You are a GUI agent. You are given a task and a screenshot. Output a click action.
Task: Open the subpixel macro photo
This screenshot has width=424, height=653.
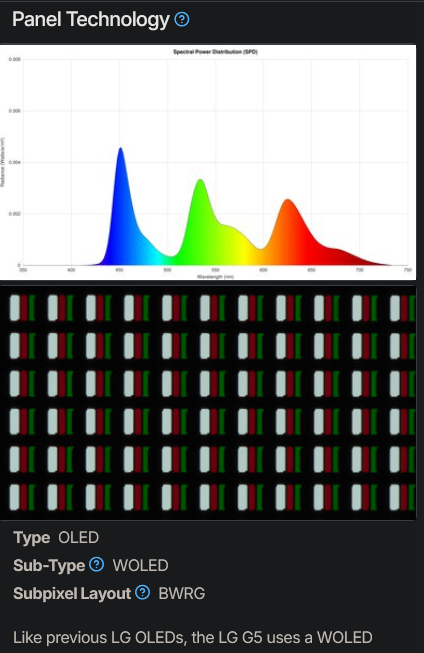click(x=208, y=402)
